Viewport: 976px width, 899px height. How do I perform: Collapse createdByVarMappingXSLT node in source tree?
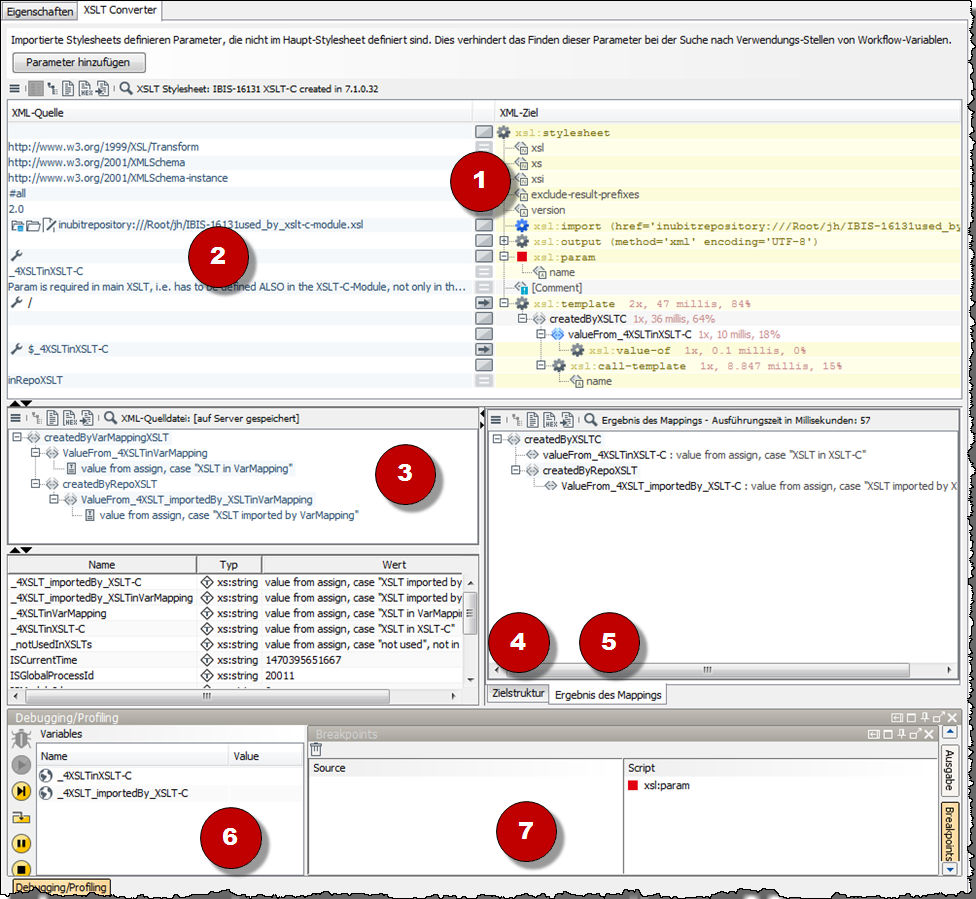coord(18,437)
